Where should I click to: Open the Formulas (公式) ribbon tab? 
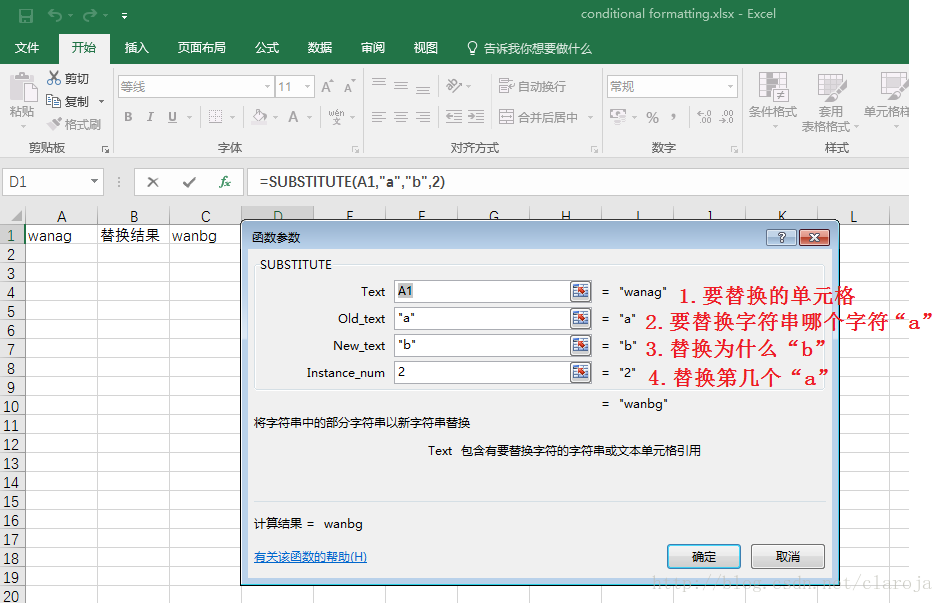[267, 48]
